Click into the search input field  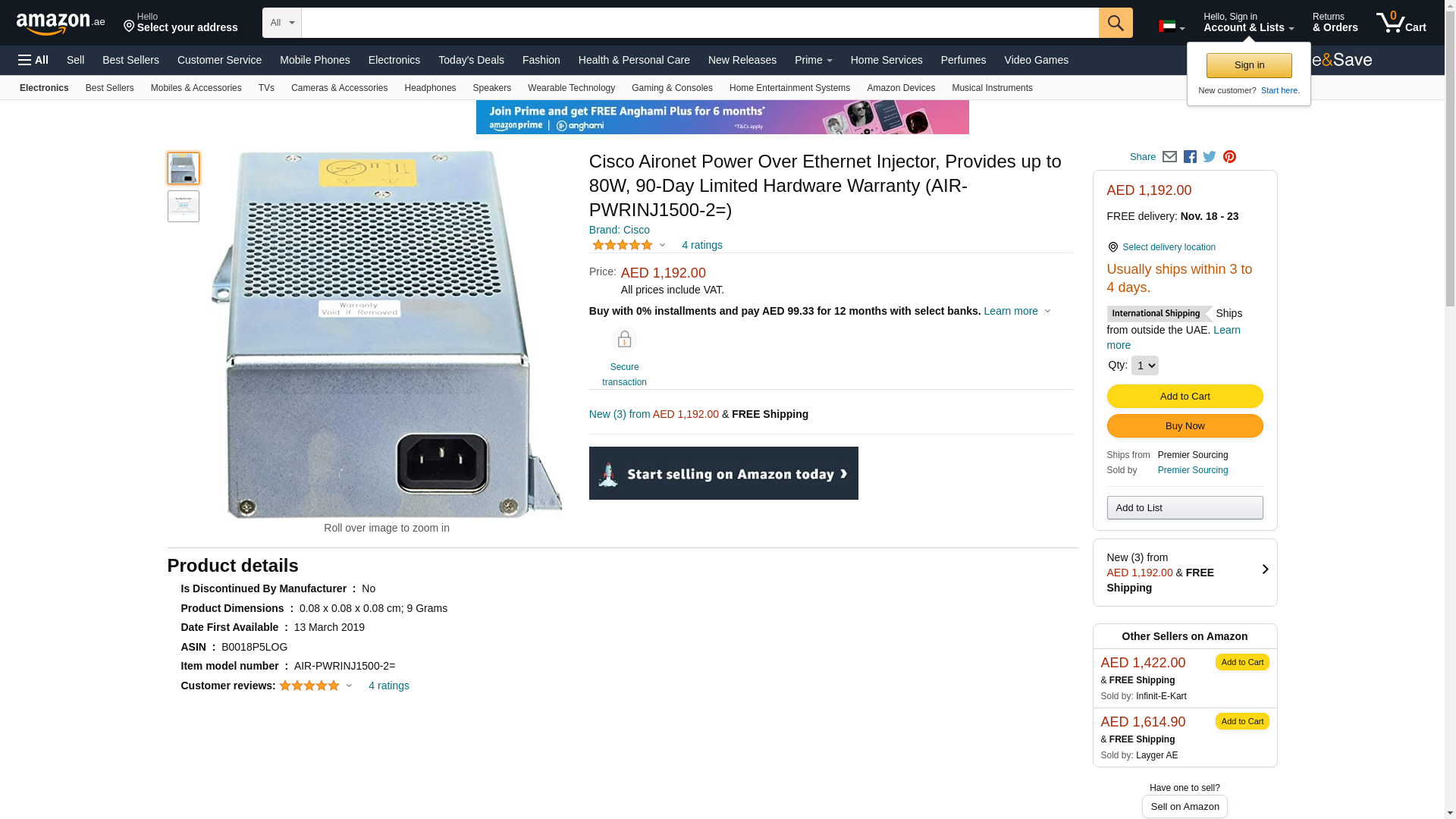point(699,23)
